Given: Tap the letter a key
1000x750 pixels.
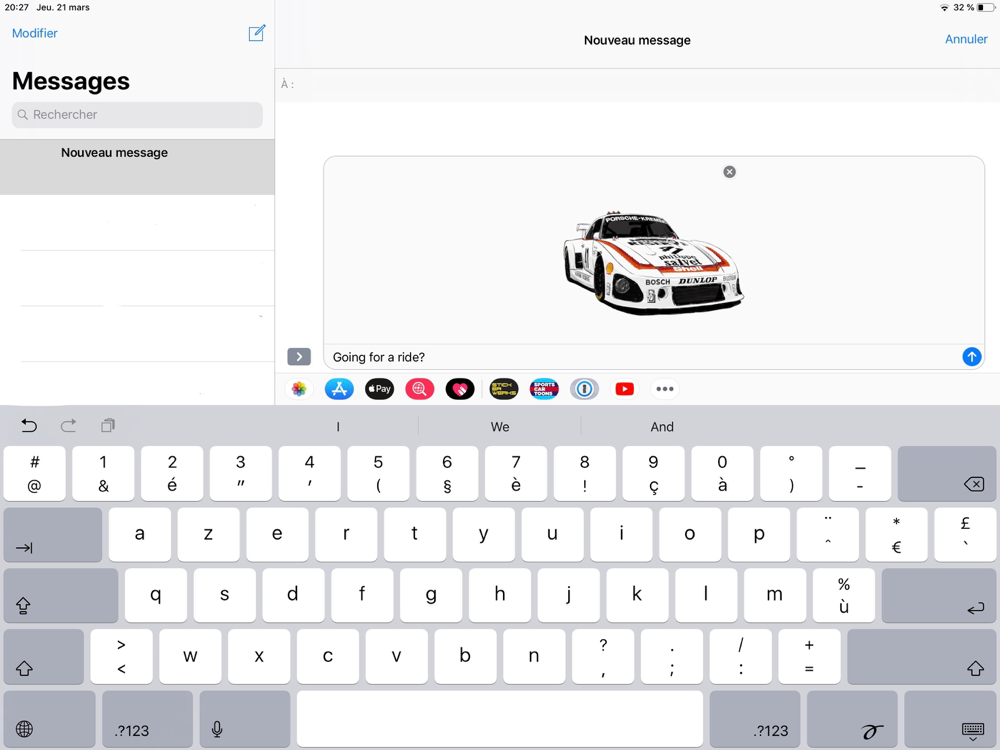Looking at the screenshot, I should tap(140, 534).
